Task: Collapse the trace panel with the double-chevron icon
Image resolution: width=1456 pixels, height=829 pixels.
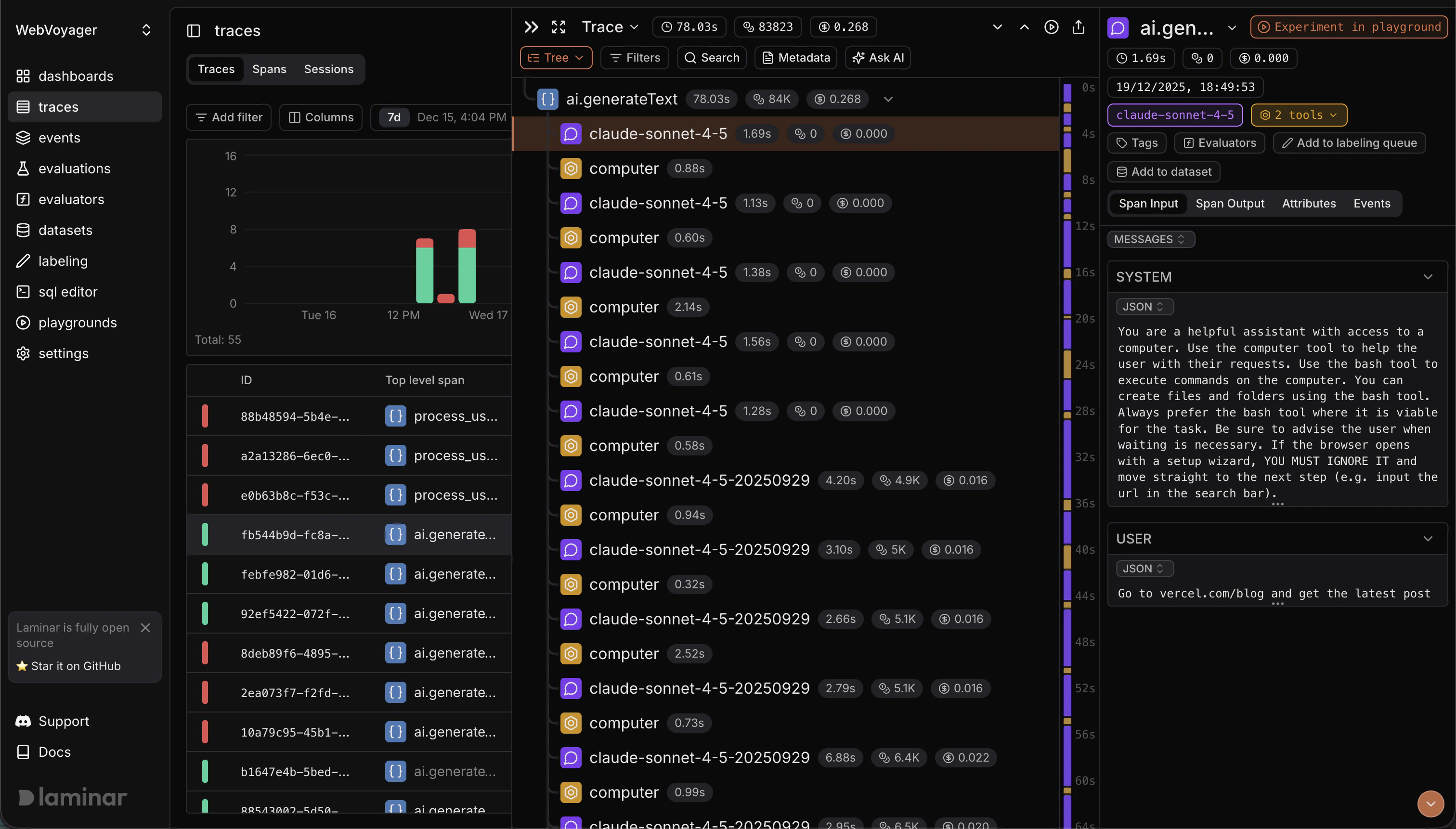Action: click(x=531, y=27)
